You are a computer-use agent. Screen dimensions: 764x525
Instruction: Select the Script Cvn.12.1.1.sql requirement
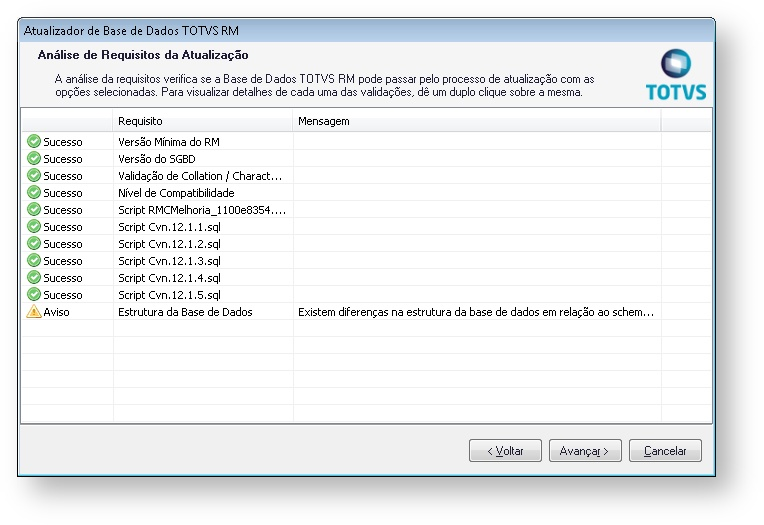pyautogui.click(x=169, y=227)
